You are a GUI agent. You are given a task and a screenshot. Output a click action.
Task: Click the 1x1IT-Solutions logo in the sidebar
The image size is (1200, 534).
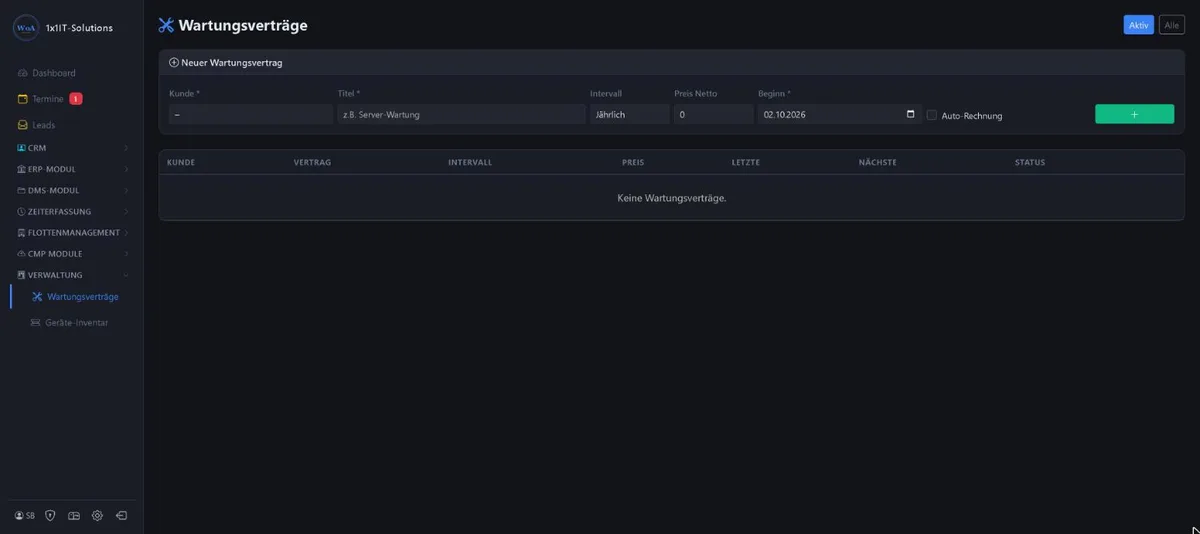pyautogui.click(x=26, y=28)
